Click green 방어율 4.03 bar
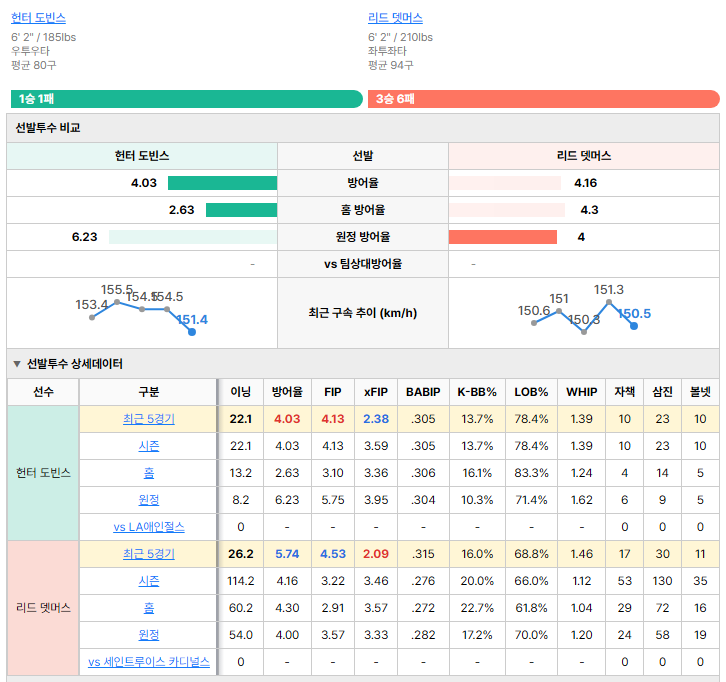Image resolution: width=726 pixels, height=682 pixels. (222, 183)
